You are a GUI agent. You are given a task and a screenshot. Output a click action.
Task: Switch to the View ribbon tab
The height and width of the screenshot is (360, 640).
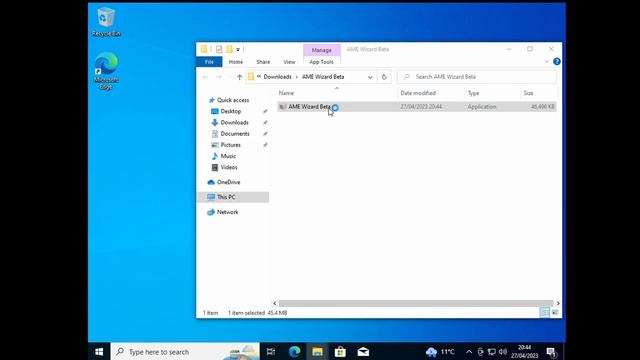[289, 62]
